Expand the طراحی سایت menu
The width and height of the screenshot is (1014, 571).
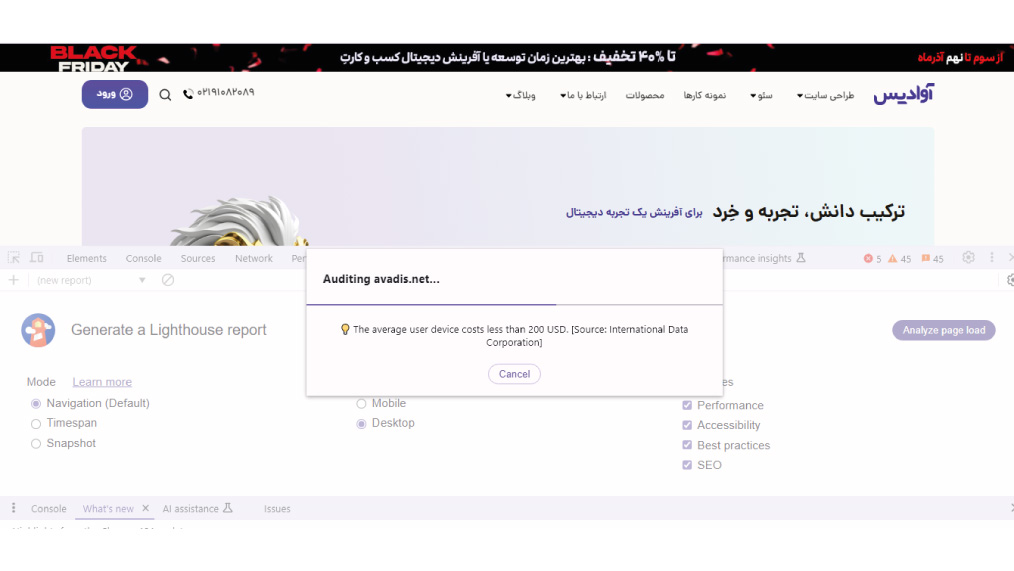click(x=825, y=96)
